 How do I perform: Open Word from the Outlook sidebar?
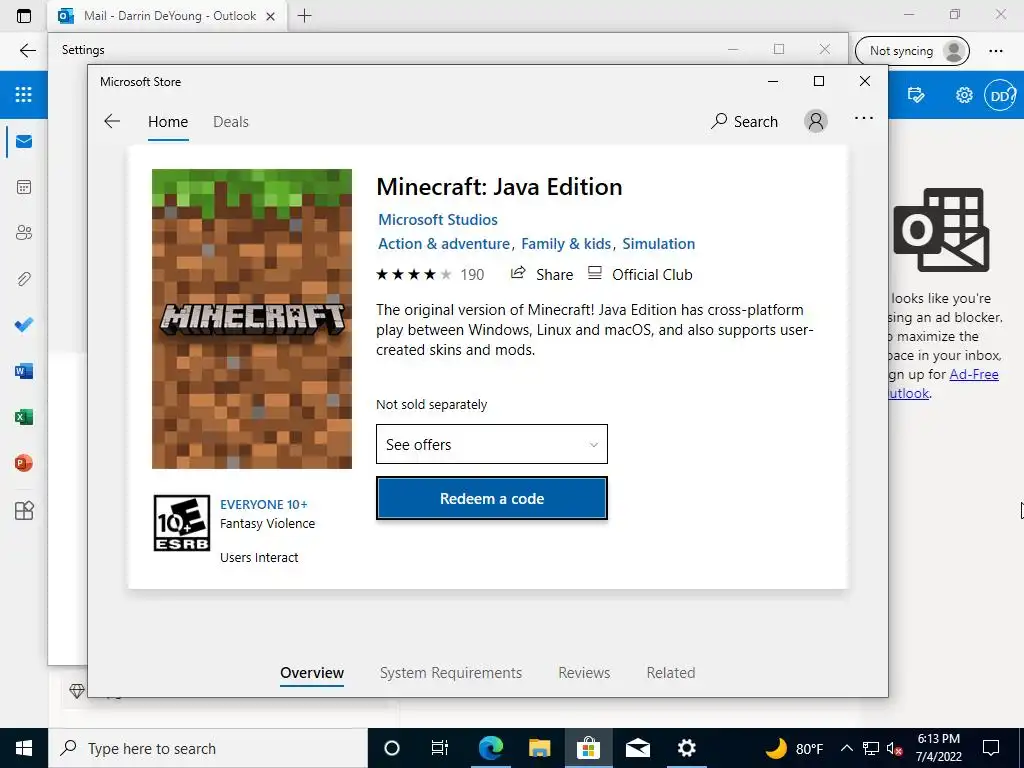(24, 371)
